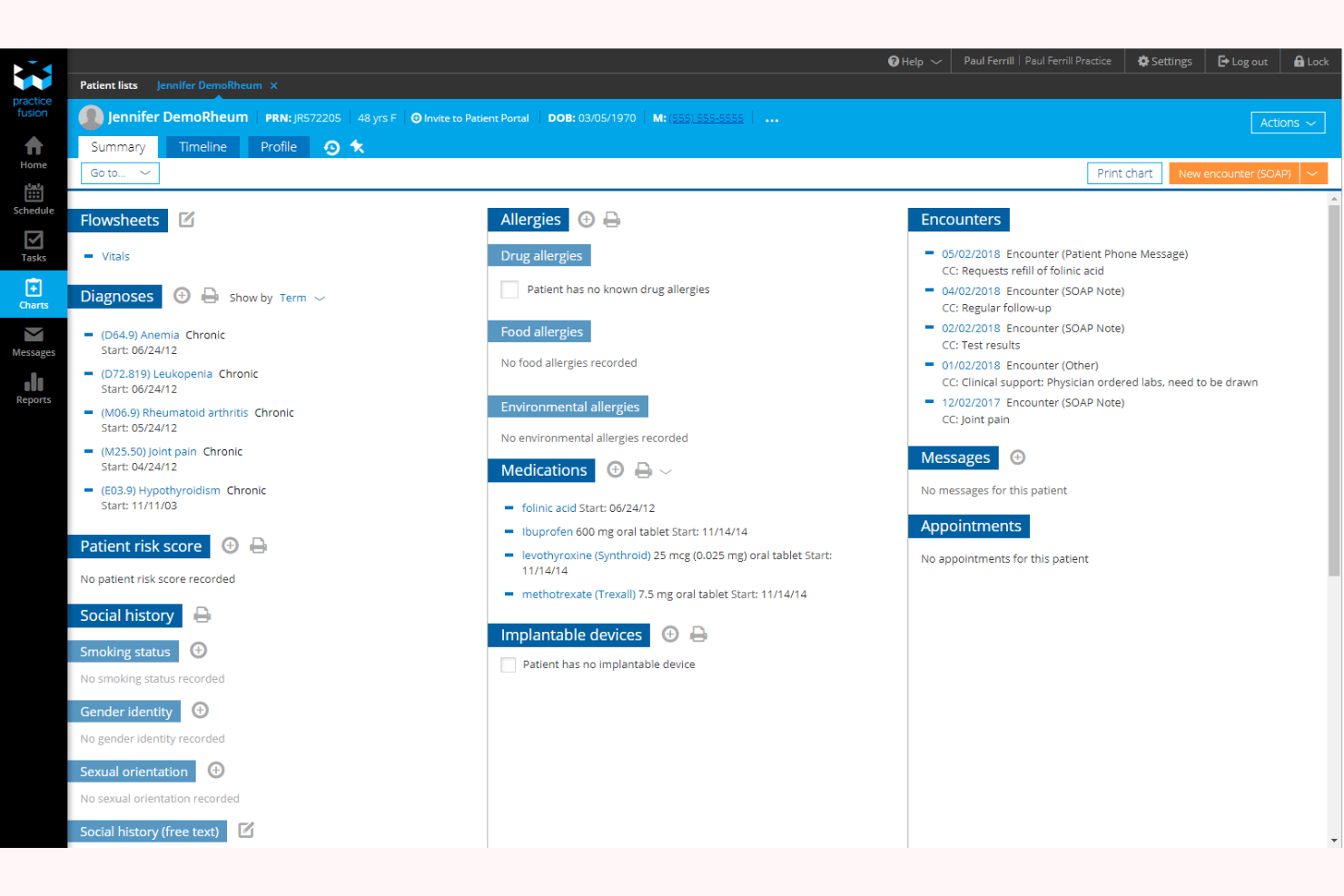Viewport: 1344px width, 896px height.
Task: Add a new patient message
Action: pyautogui.click(x=1018, y=457)
